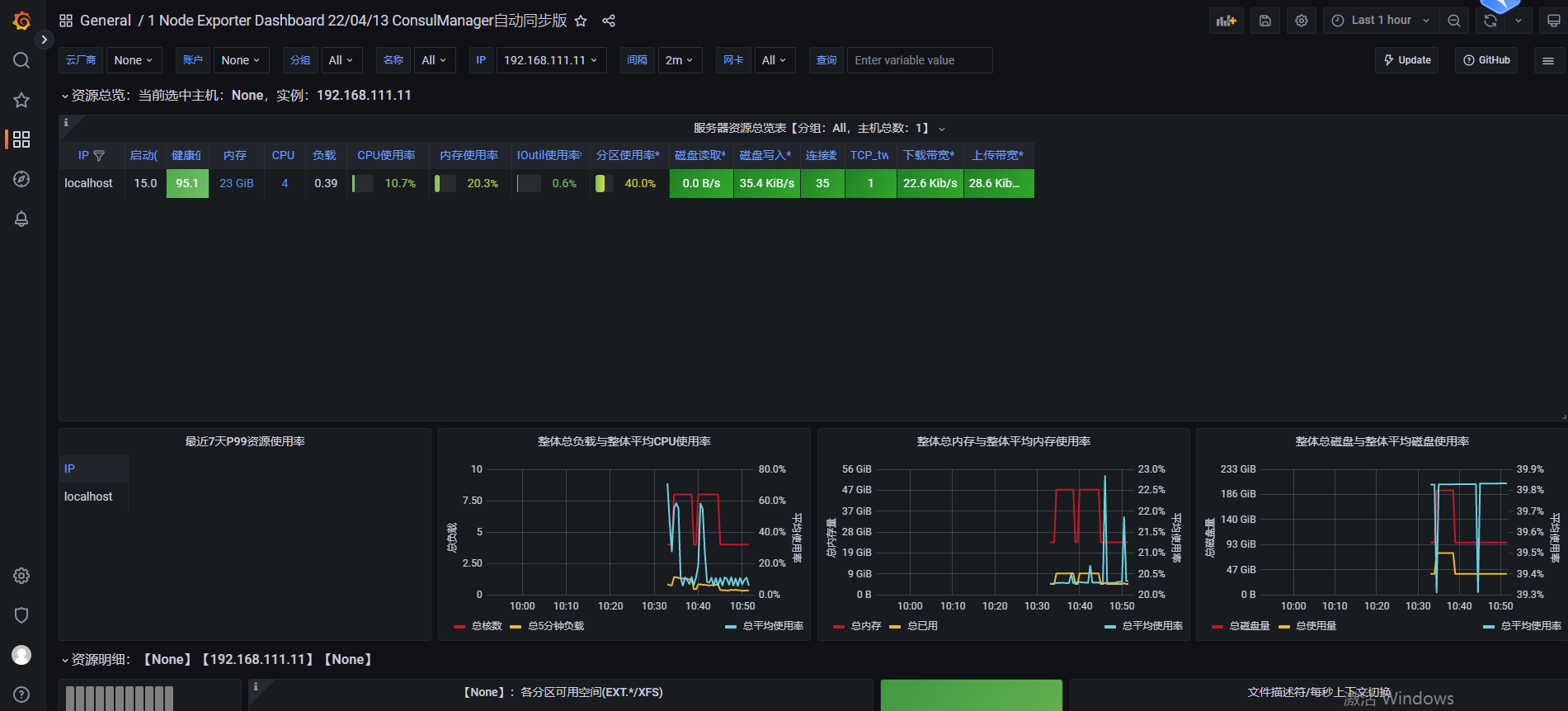
Task: Open the 云厂商 None dropdown
Action: [134, 60]
